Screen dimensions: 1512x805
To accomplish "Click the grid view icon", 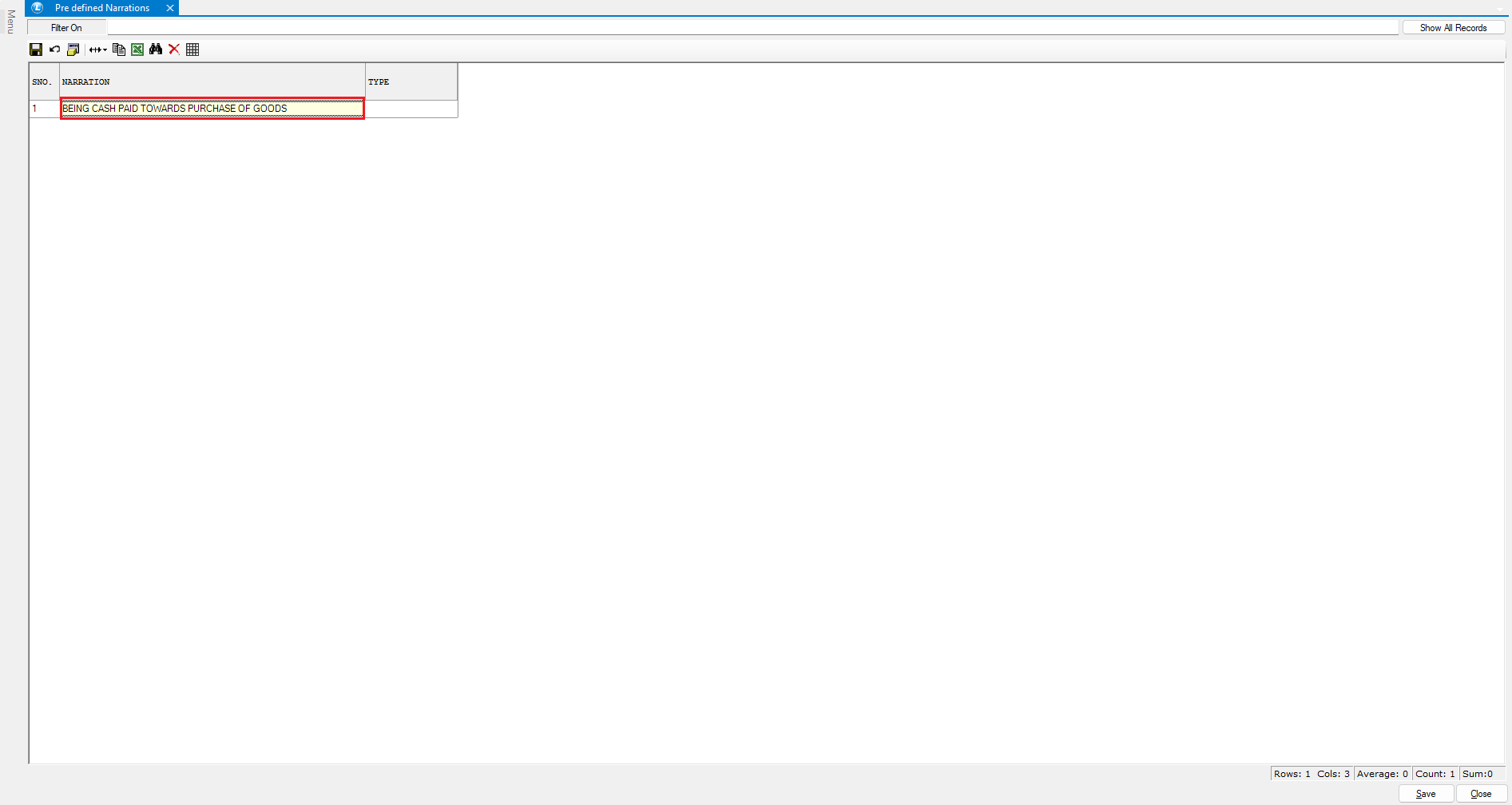I will pyautogui.click(x=192, y=50).
